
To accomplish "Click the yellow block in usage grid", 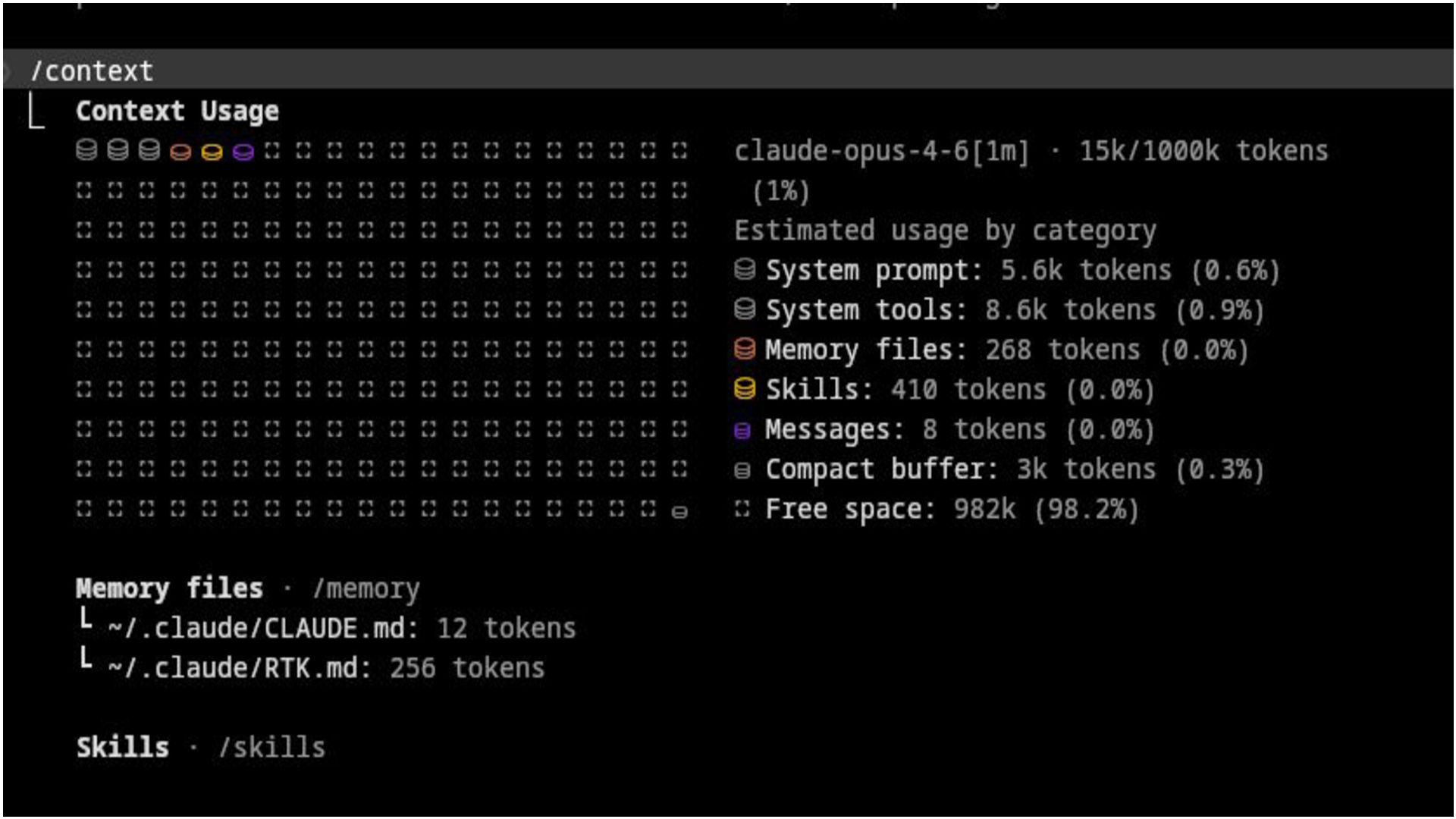I will (x=212, y=152).
